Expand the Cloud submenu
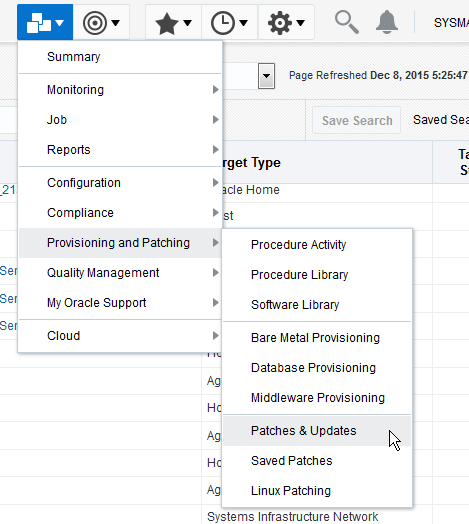The height and width of the screenshot is (524, 469). click(x=120, y=336)
